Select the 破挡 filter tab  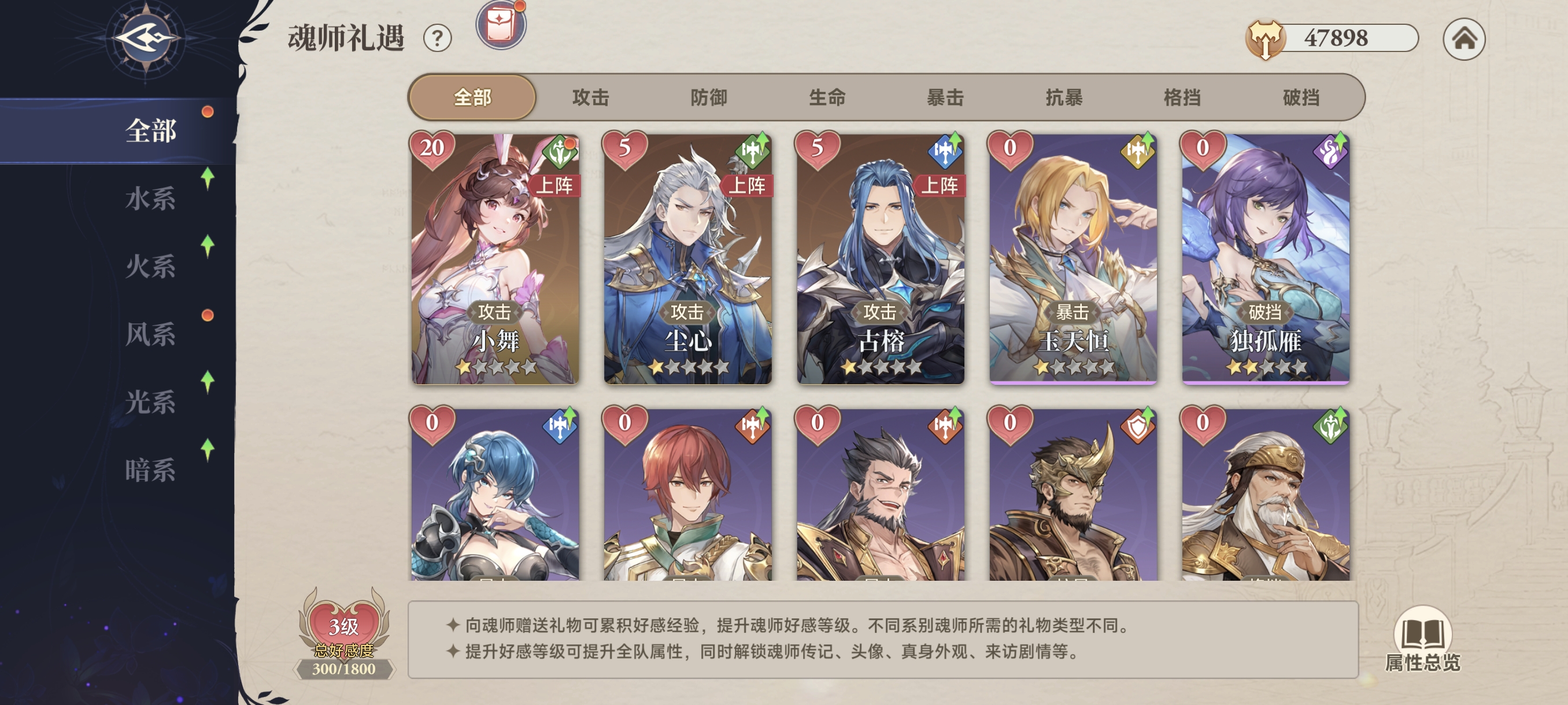tap(1301, 97)
